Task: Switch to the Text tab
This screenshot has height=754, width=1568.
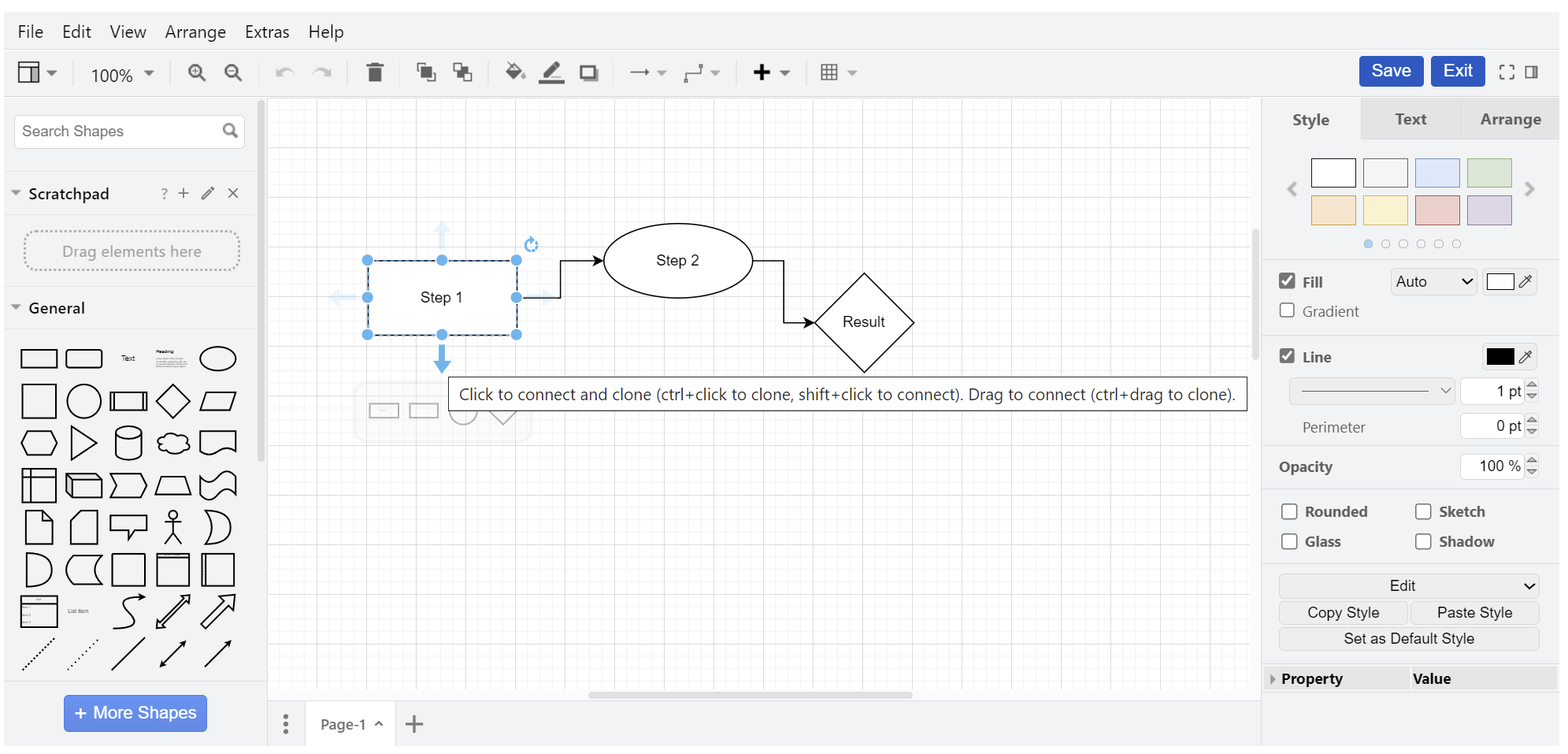Action: [1410, 120]
